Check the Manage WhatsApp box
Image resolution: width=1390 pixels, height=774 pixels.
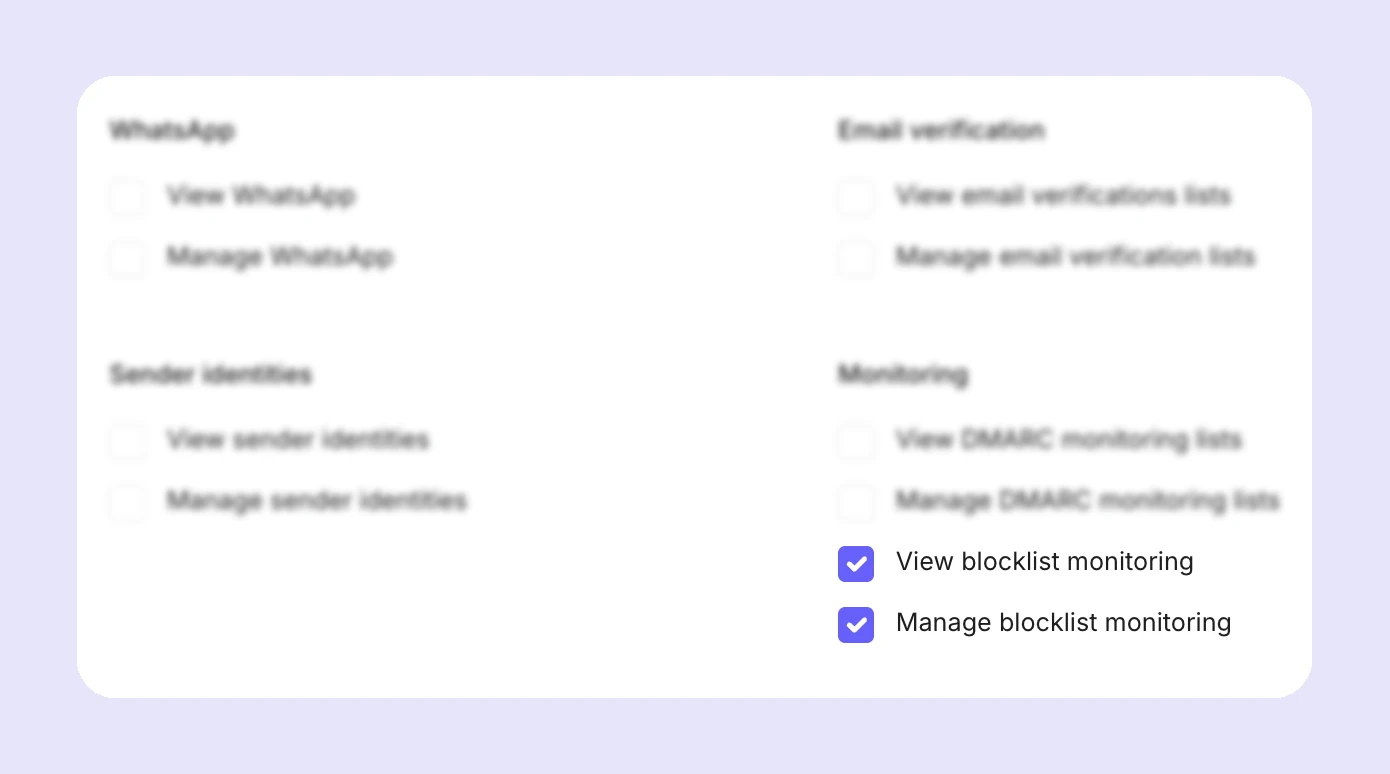[x=126, y=258]
